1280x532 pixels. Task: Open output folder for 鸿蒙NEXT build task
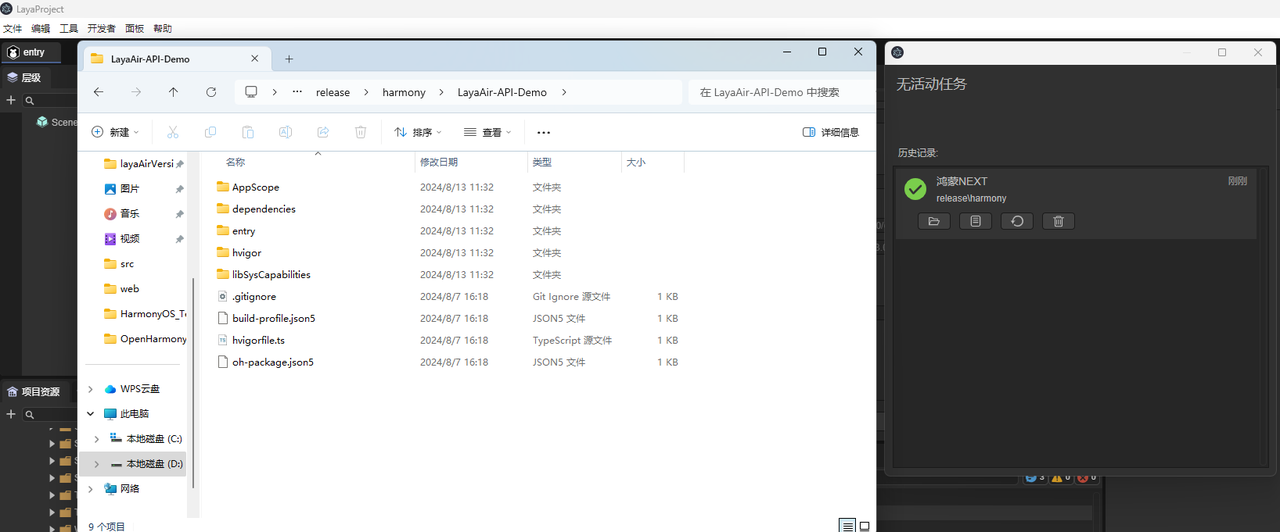click(933, 221)
